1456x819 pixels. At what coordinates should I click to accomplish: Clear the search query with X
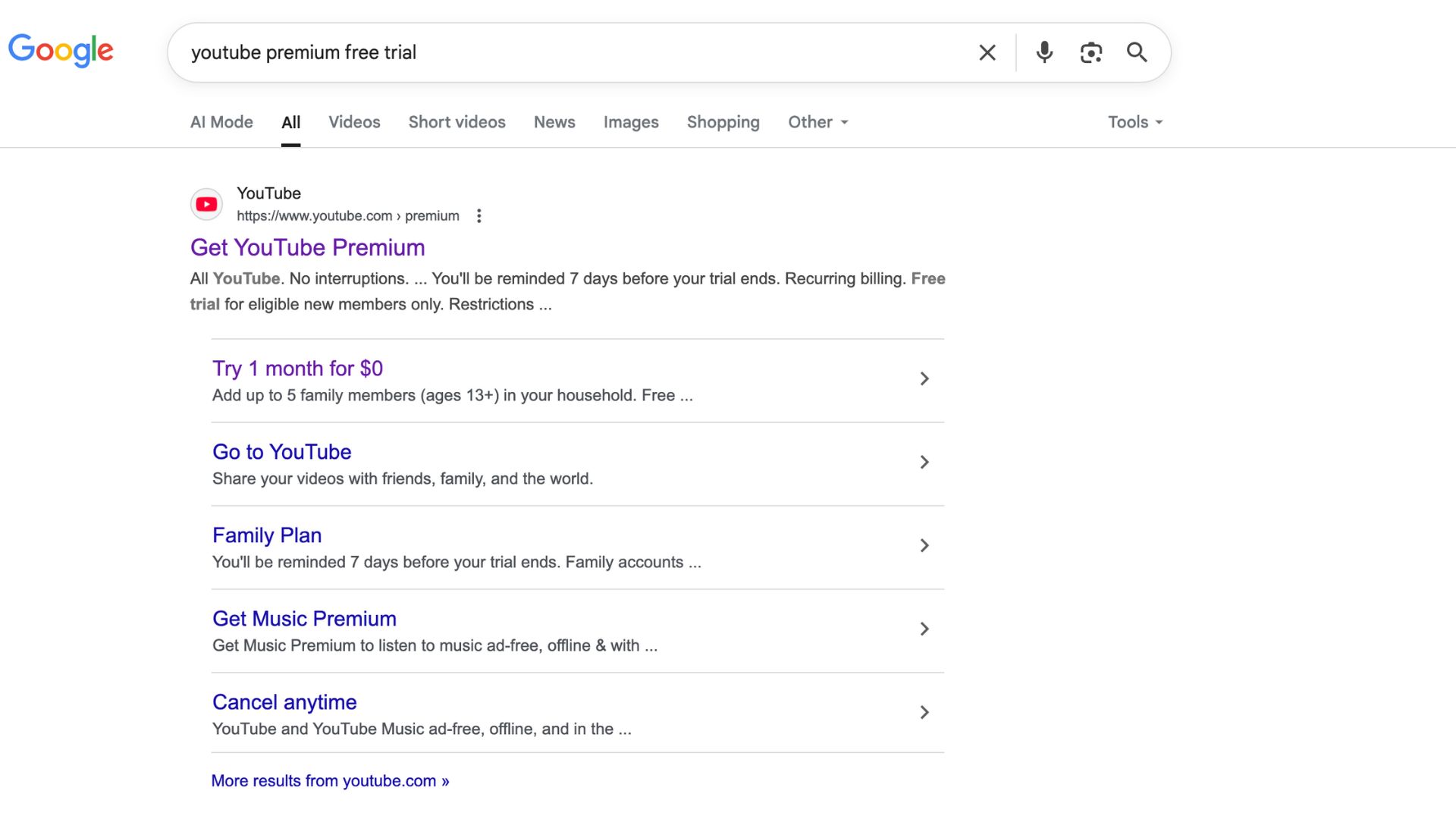[987, 52]
